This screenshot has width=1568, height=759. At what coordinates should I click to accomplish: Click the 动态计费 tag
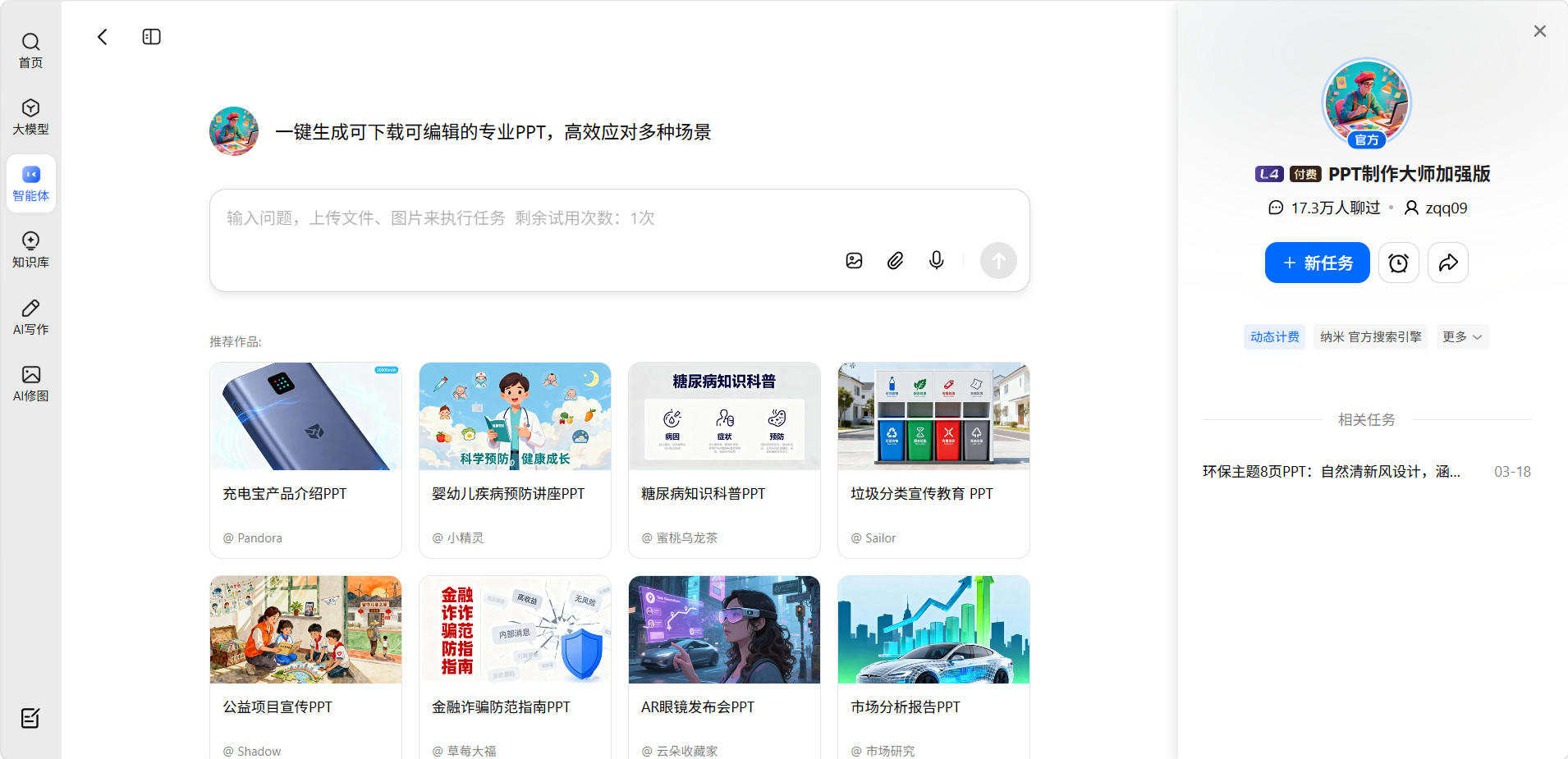[x=1274, y=336]
